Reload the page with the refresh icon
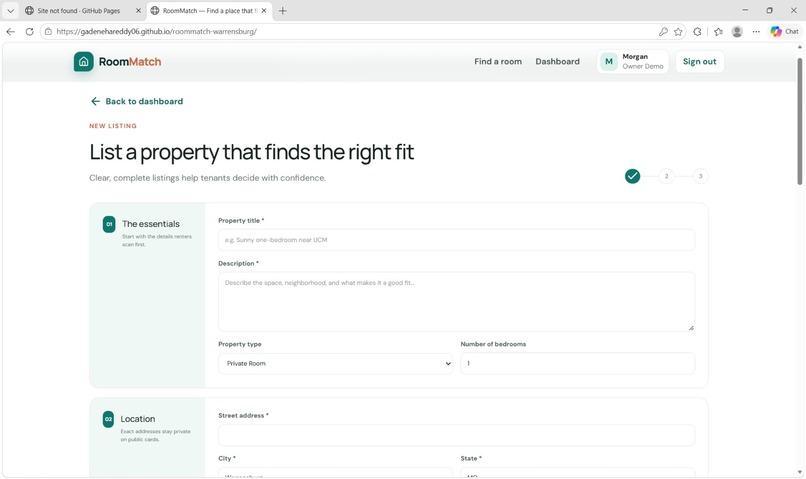The height and width of the screenshot is (479, 806). [29, 31]
